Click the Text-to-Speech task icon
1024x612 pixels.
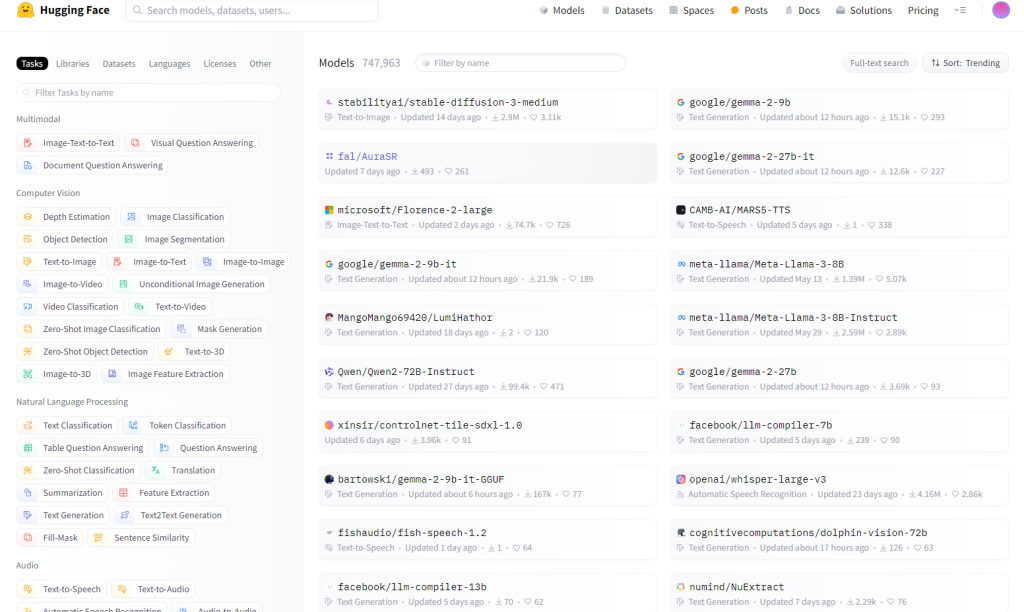coord(28,590)
